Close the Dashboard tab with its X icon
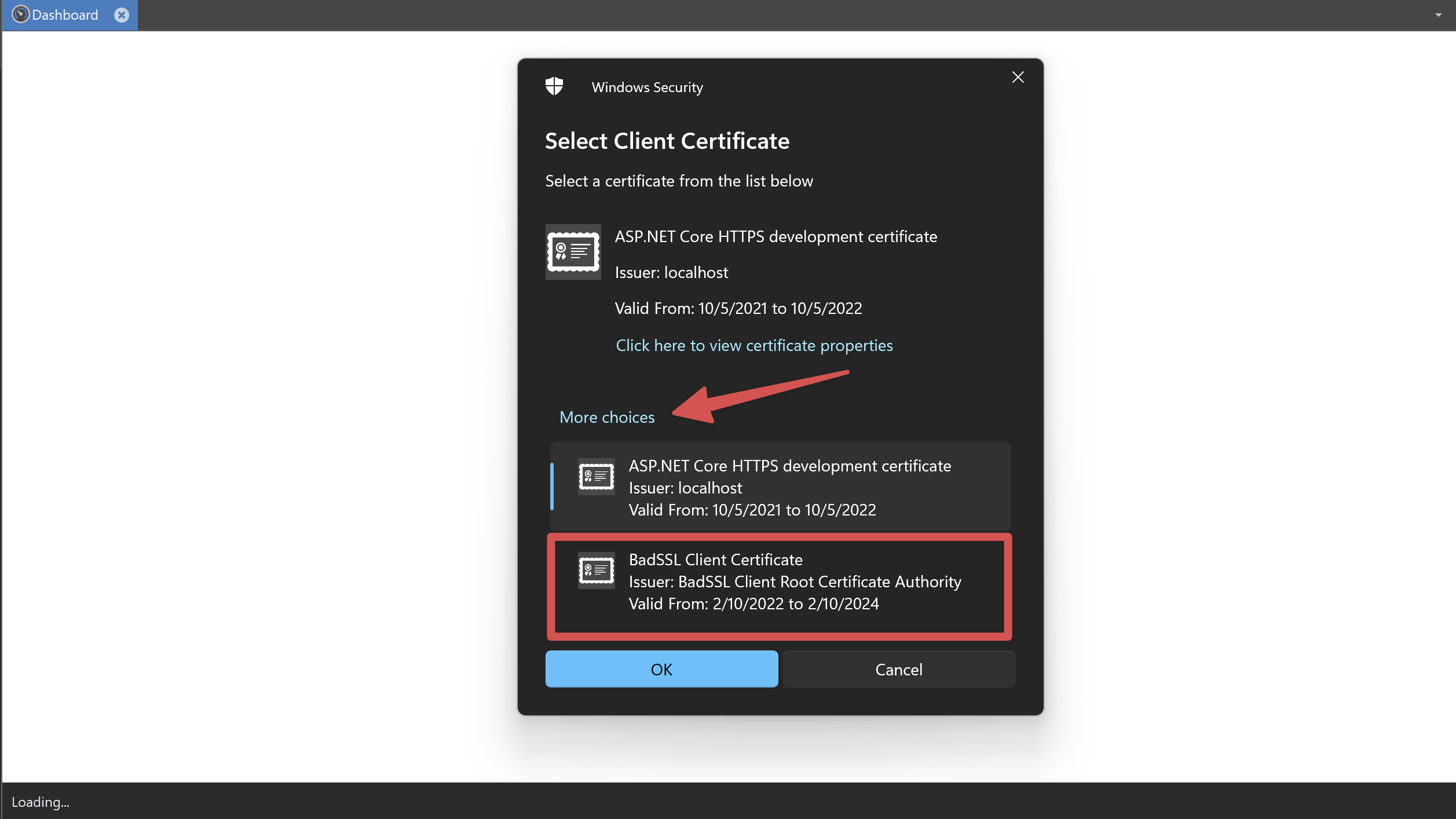Viewport: 1456px width, 819px height. [x=122, y=15]
